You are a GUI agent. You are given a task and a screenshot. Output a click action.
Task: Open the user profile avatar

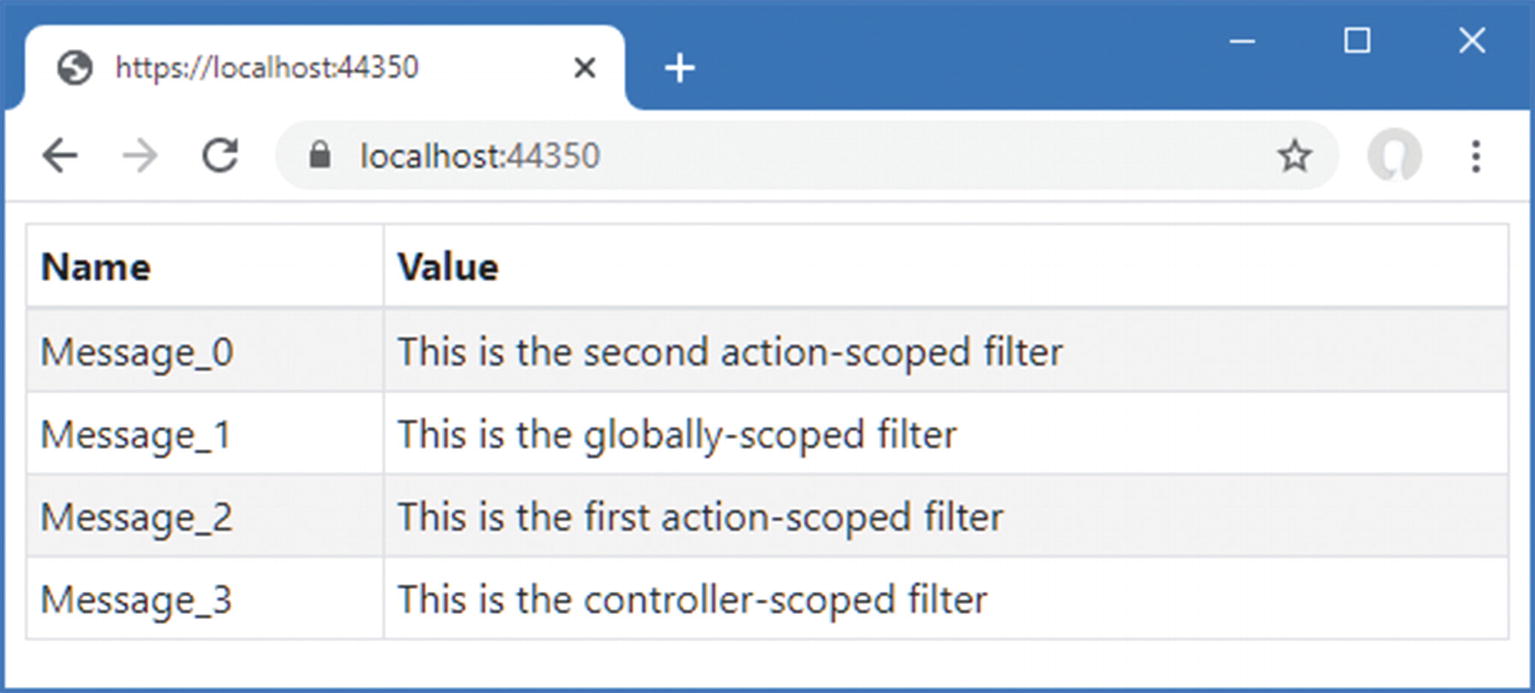[1394, 156]
